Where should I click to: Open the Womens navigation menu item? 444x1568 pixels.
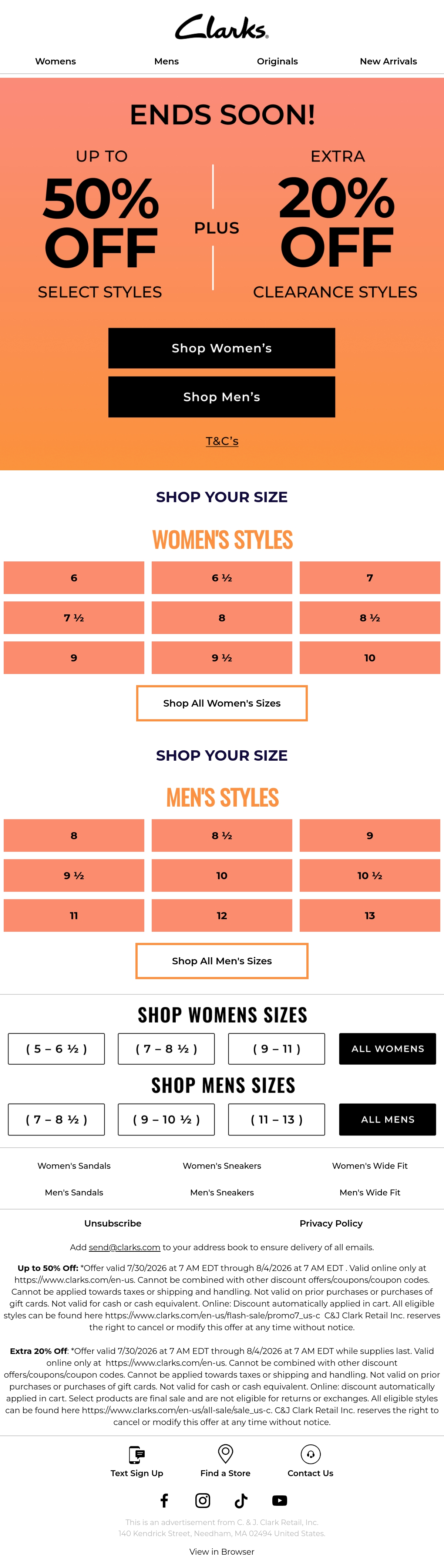click(55, 61)
